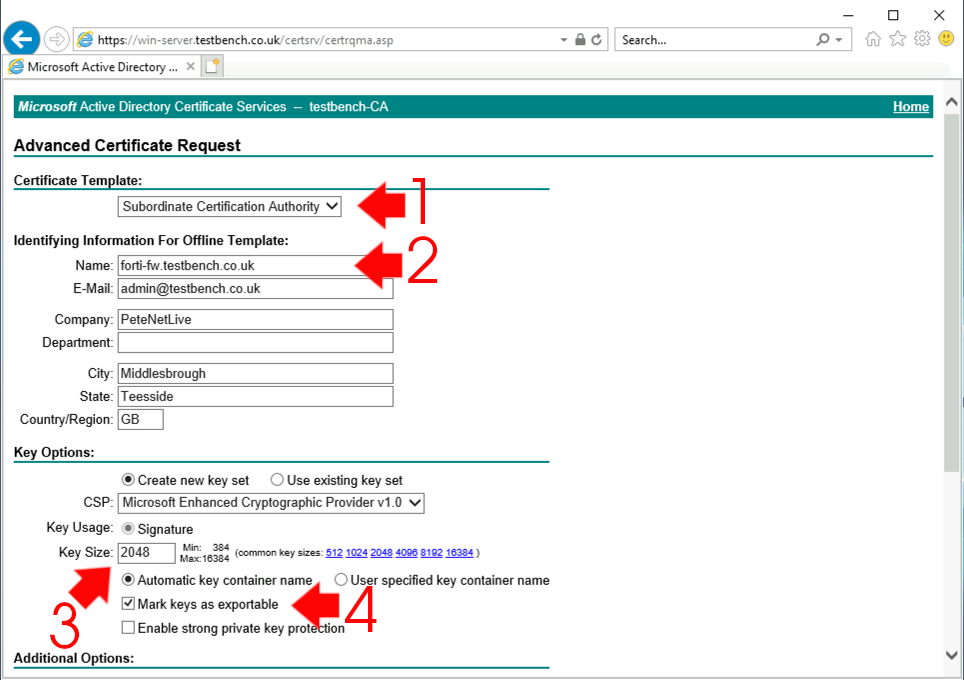This screenshot has width=964, height=680.
Task: Choose Automatic key container name
Action: [x=128, y=580]
